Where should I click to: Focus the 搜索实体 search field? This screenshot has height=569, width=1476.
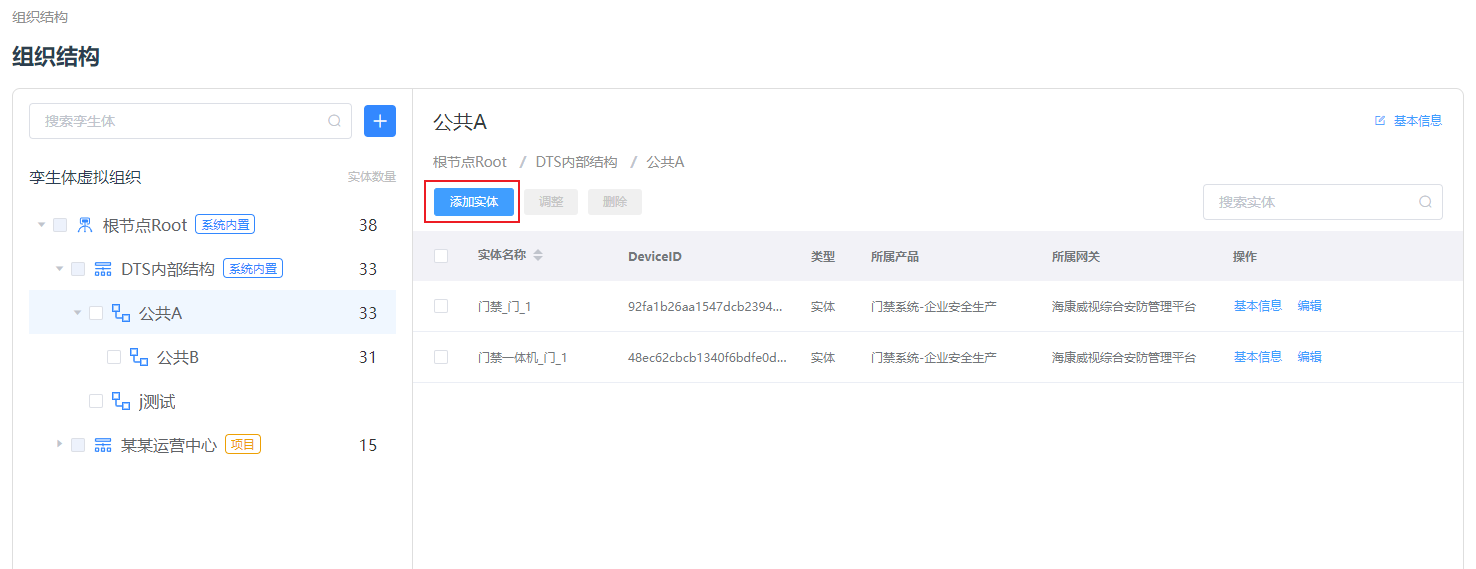coord(1322,201)
